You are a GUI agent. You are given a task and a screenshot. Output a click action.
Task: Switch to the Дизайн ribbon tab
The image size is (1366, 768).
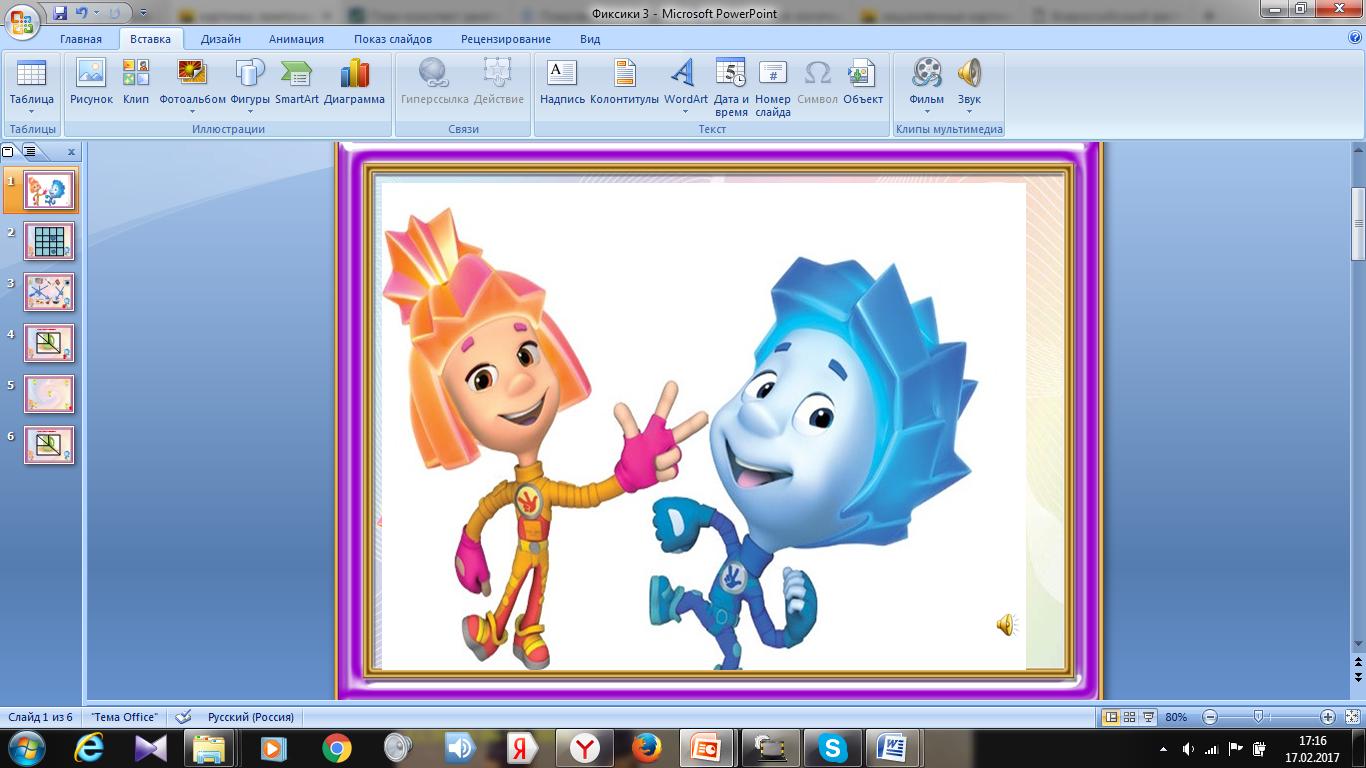[220, 39]
